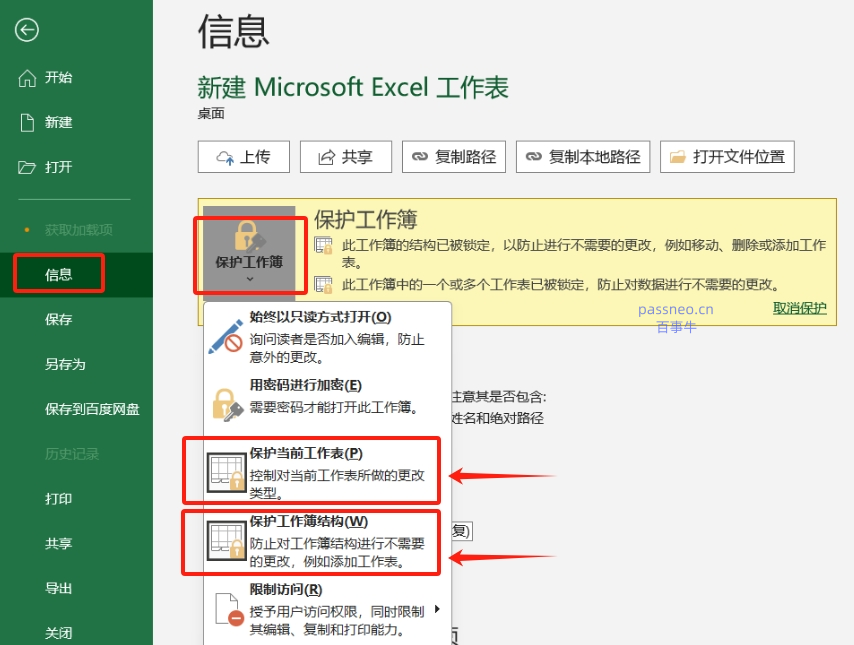Image resolution: width=854 pixels, height=645 pixels.
Task: Click the sheet lock icon for 保护工作簿结构
Action: (226, 540)
